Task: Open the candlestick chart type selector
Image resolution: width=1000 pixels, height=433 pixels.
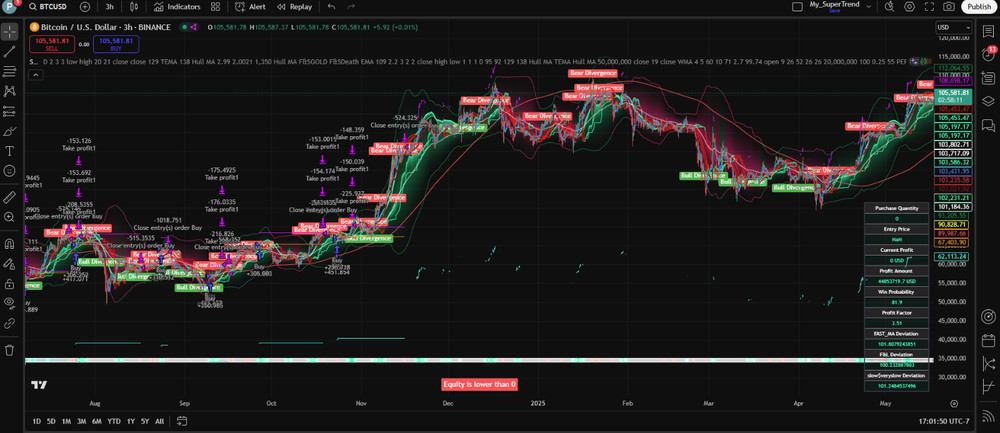Action: [x=133, y=7]
